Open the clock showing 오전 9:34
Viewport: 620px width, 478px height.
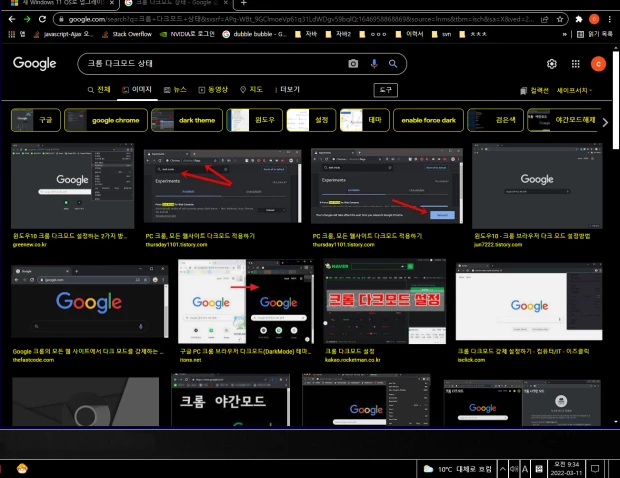[x=566, y=469]
